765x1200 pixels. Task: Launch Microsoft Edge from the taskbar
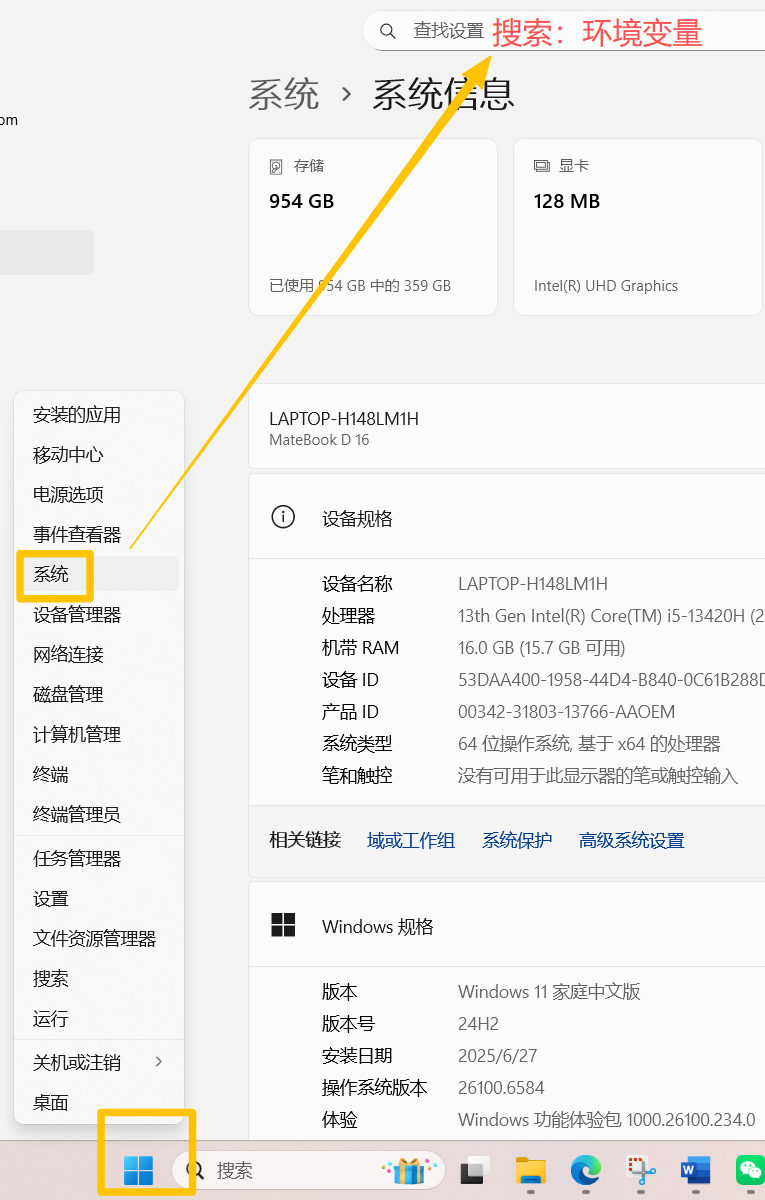coord(586,1170)
